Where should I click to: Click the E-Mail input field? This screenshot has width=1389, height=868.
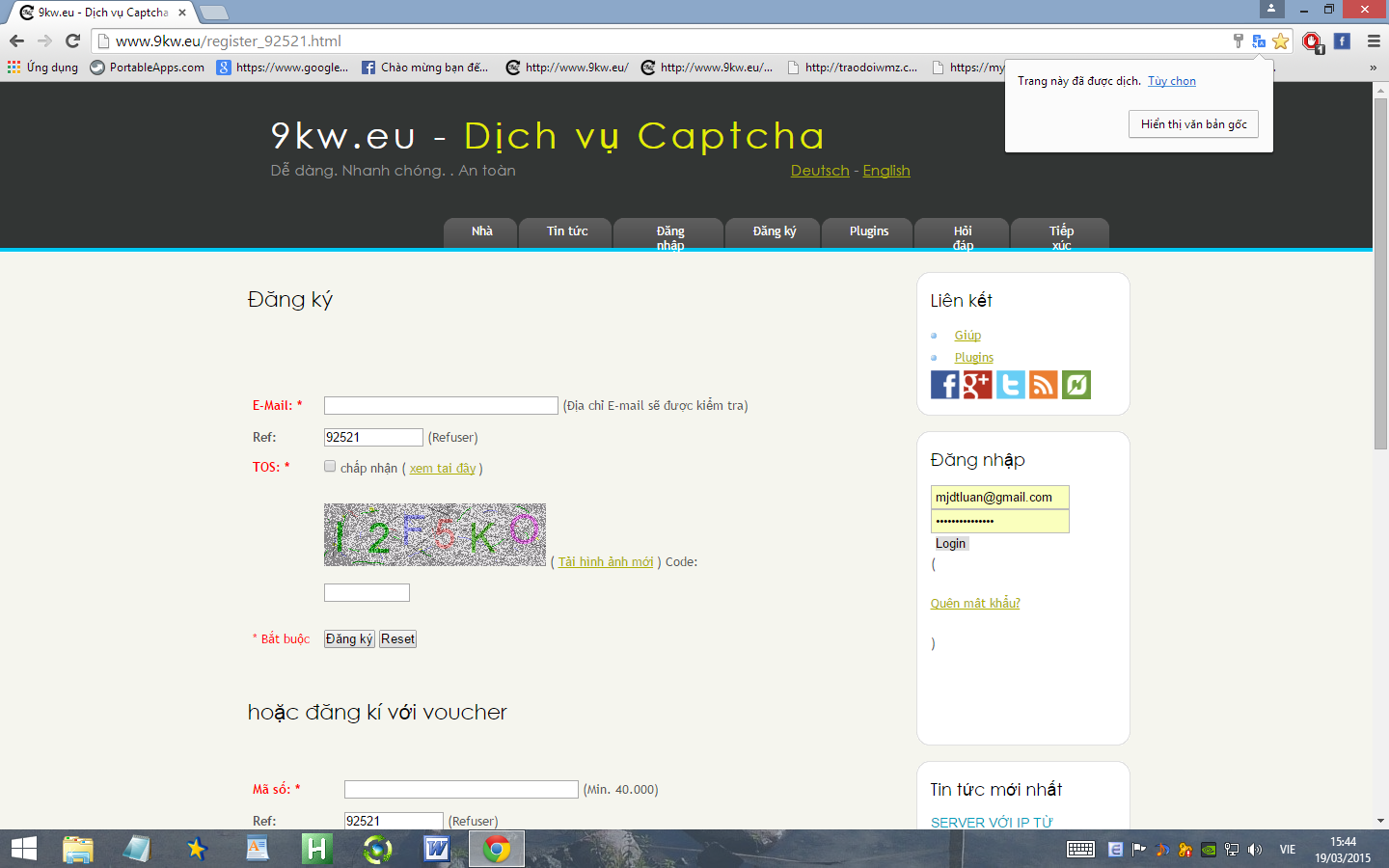(441, 406)
